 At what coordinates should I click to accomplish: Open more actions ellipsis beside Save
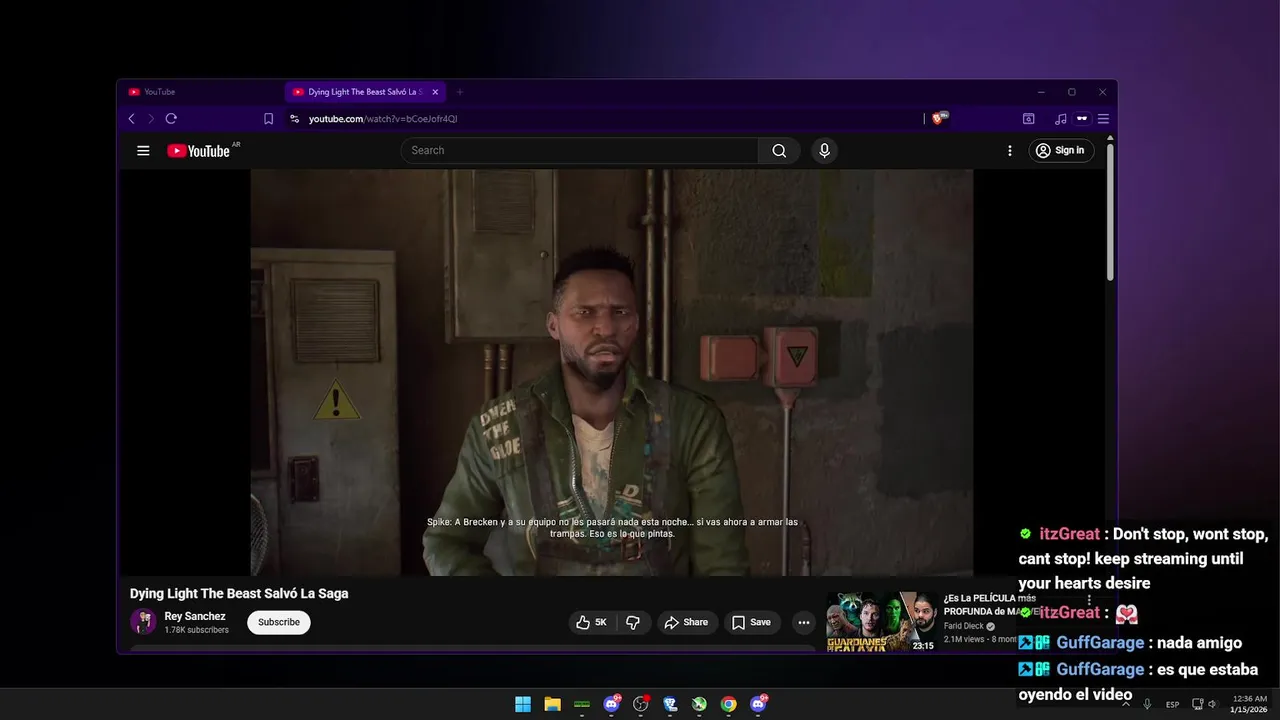(803, 622)
